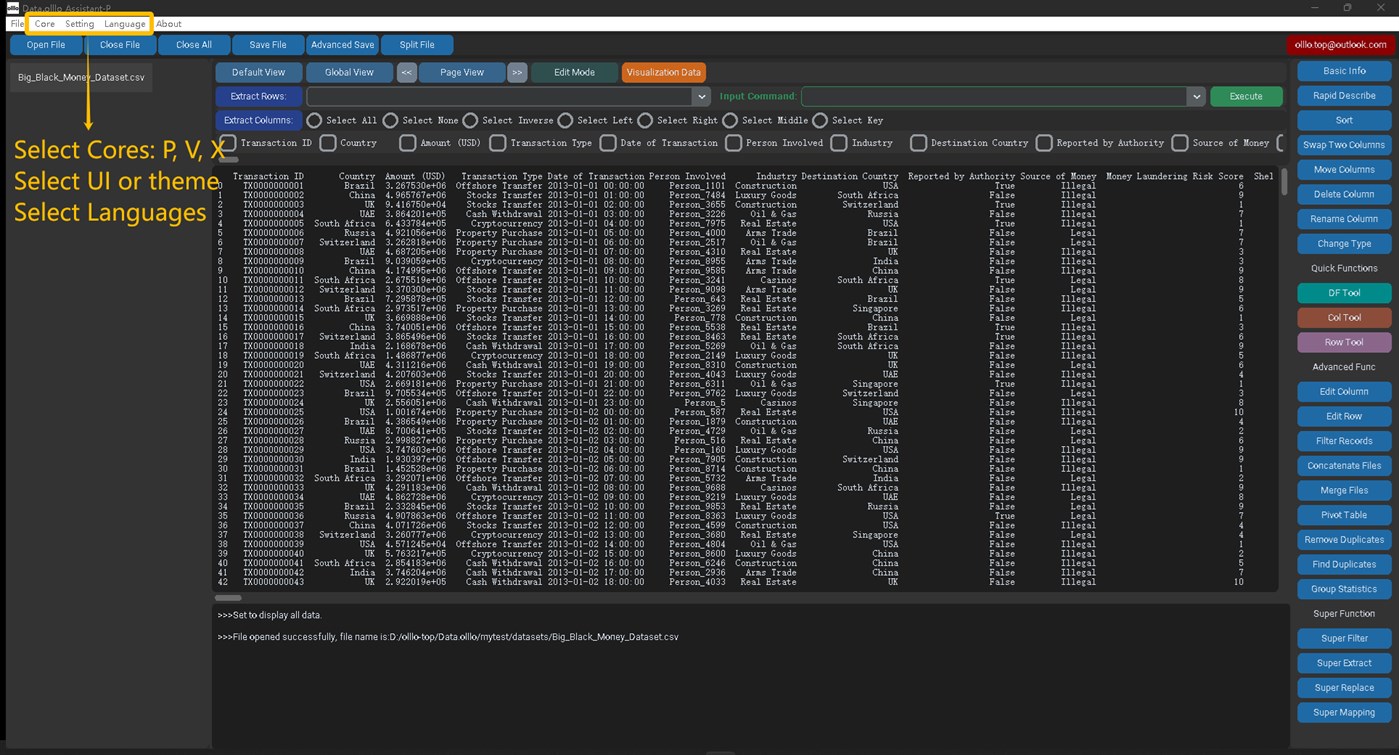Click the >> page forward control
The image size is (1399, 755).
click(518, 72)
